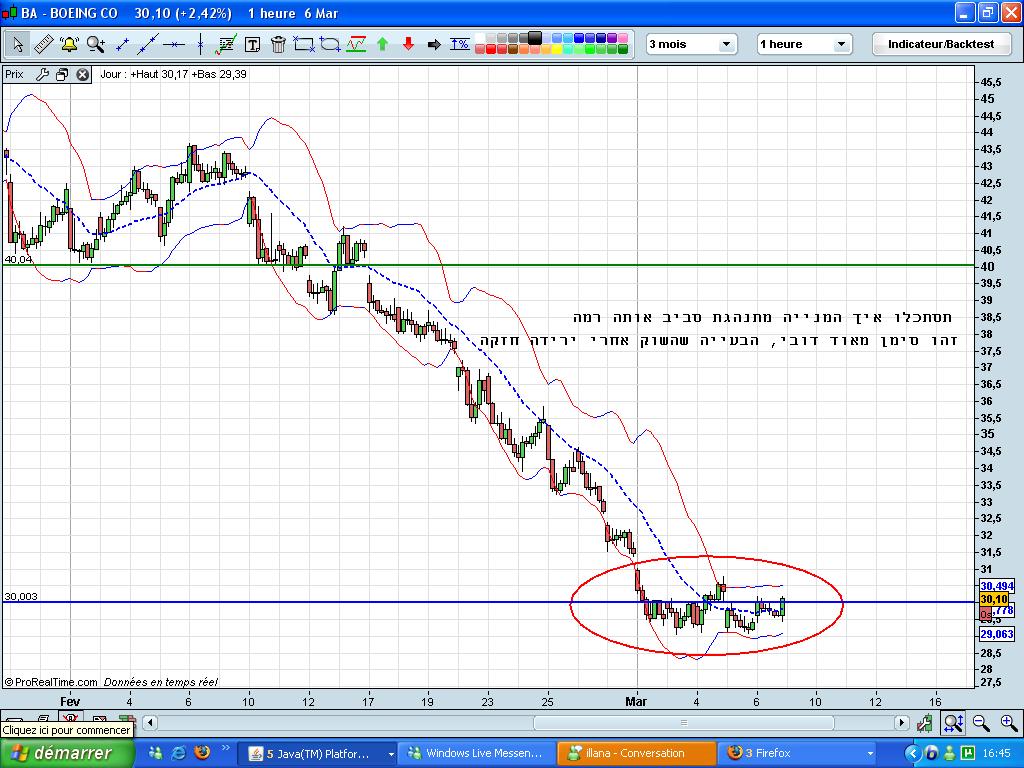Expand hidden system tray icons arrow
The image size is (1024, 768).
pyautogui.click(x=912, y=754)
